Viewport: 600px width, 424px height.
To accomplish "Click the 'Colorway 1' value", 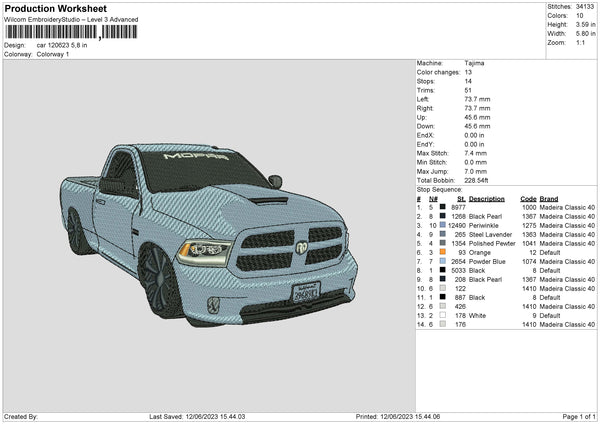I will 53,54.
